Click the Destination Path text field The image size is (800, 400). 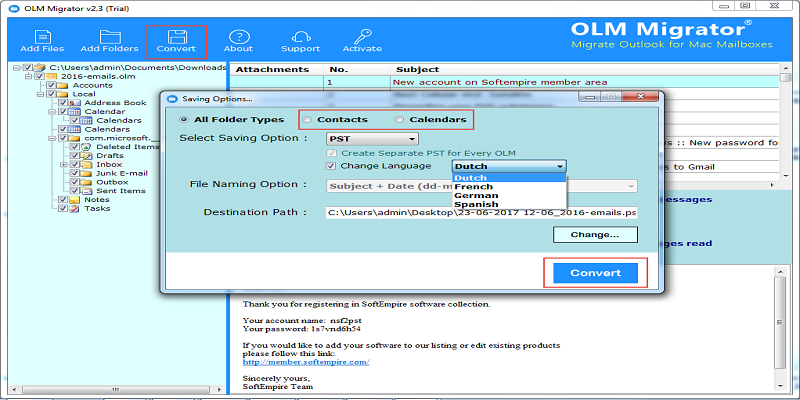(x=482, y=212)
